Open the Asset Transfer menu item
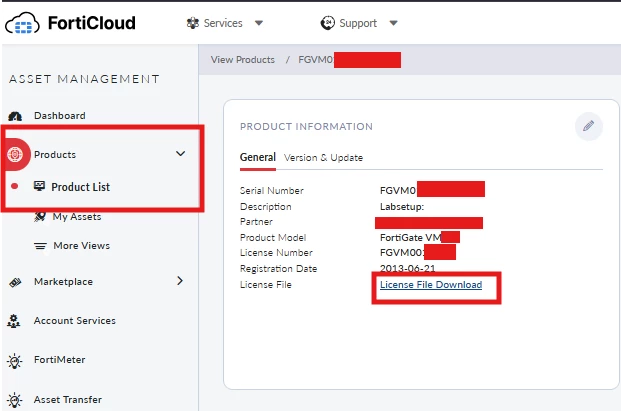The image size is (621, 411). click(68, 400)
